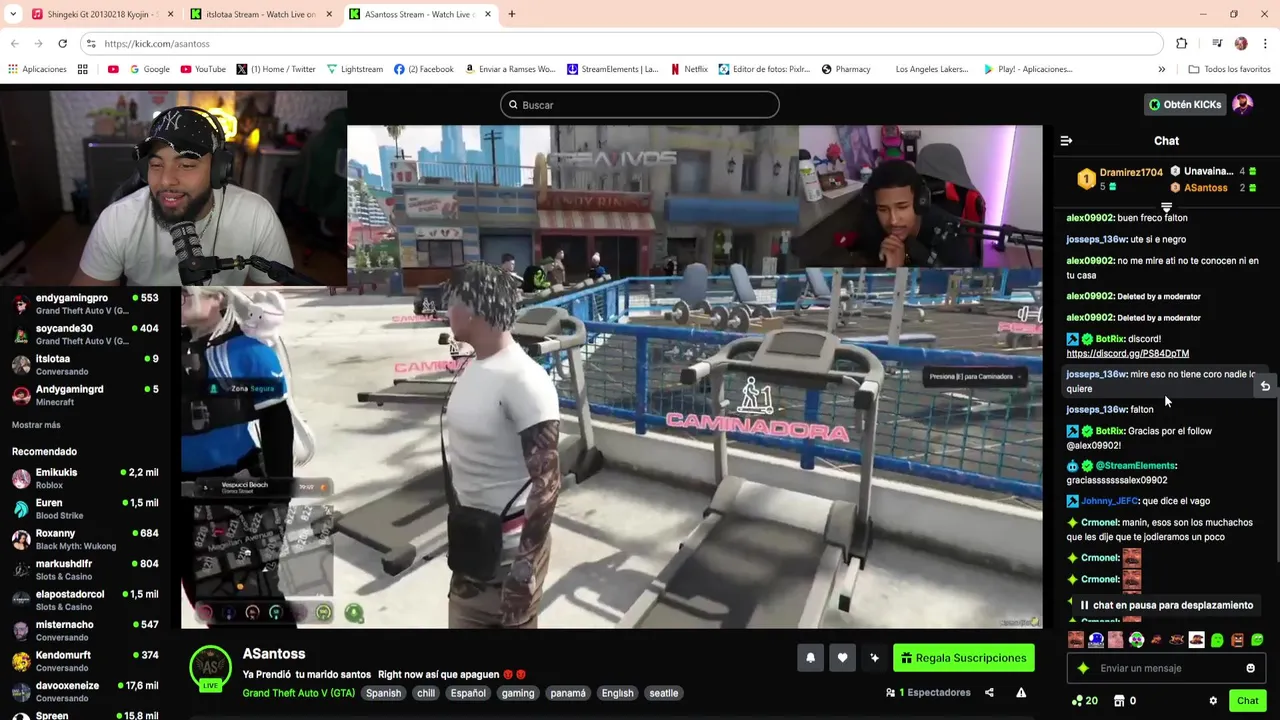Click the Buscar search field
Screen dimensions: 1280x720
point(640,105)
